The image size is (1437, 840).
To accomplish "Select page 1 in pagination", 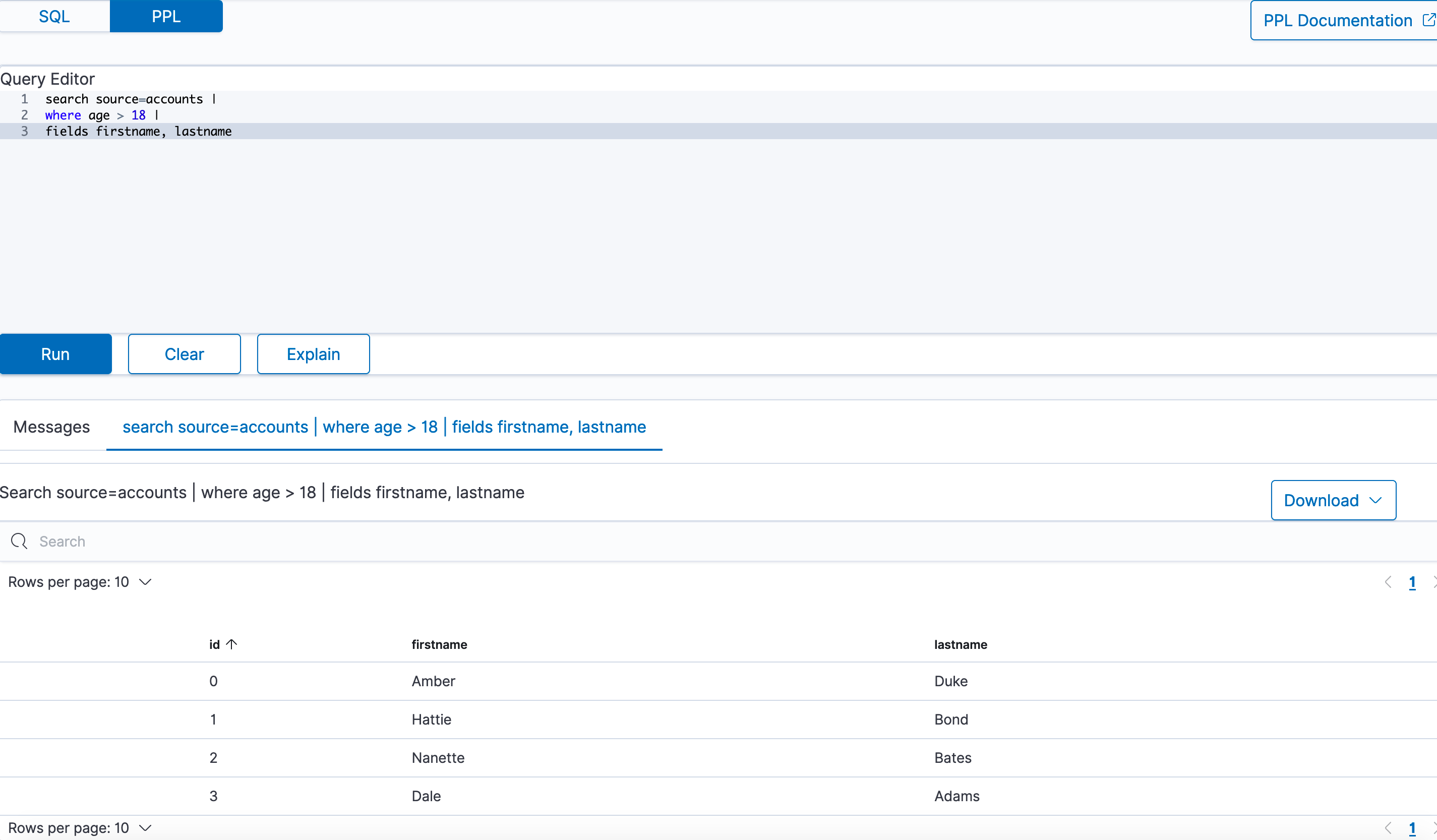I will tap(1412, 582).
